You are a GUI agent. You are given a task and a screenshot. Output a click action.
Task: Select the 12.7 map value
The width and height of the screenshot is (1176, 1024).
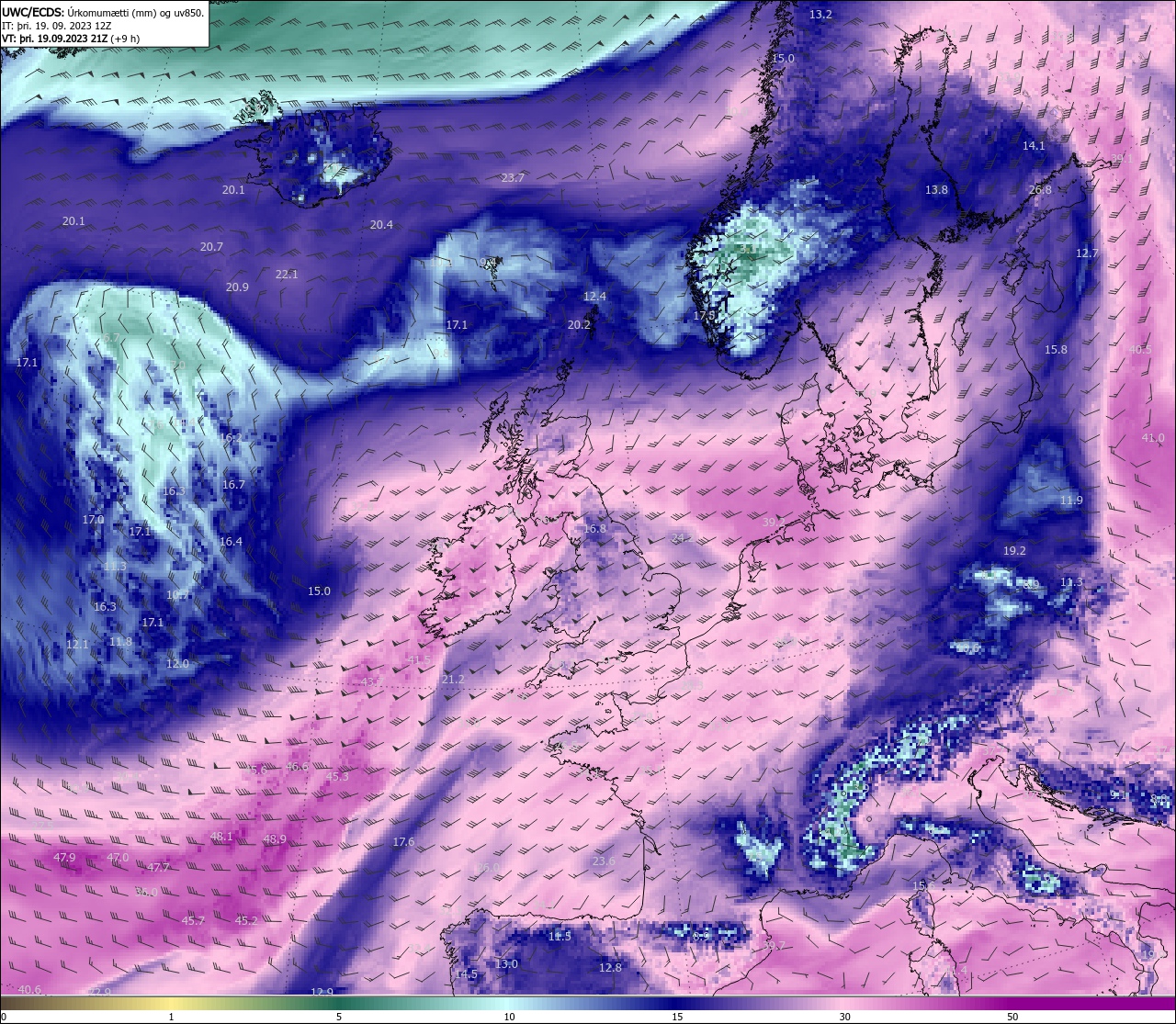1087,253
